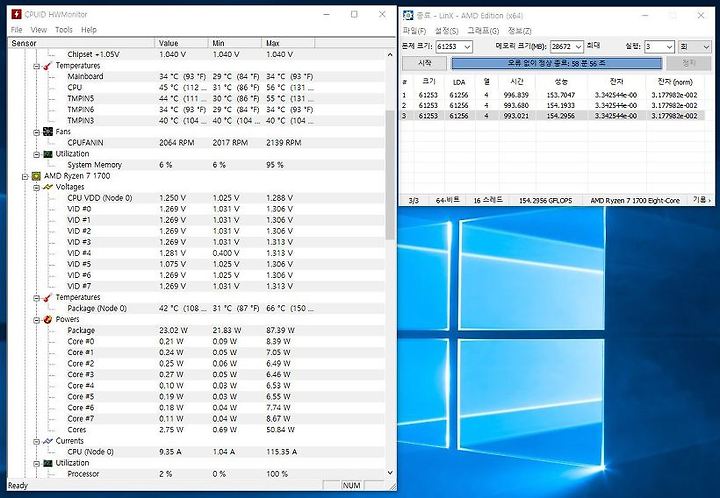The width and height of the screenshot is (720, 498).
Task: Click AMD Ryzen 7 1700 Eight-Core status text
Action: pyautogui.click(x=635, y=201)
